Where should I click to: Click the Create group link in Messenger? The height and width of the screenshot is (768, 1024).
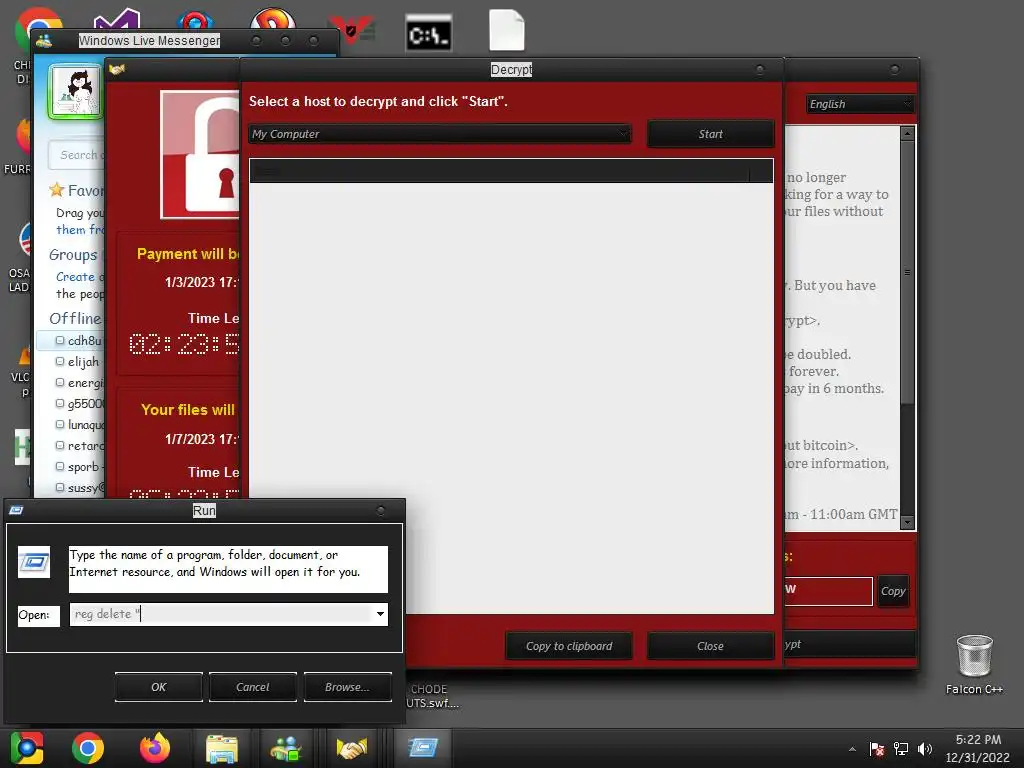[x=80, y=277]
